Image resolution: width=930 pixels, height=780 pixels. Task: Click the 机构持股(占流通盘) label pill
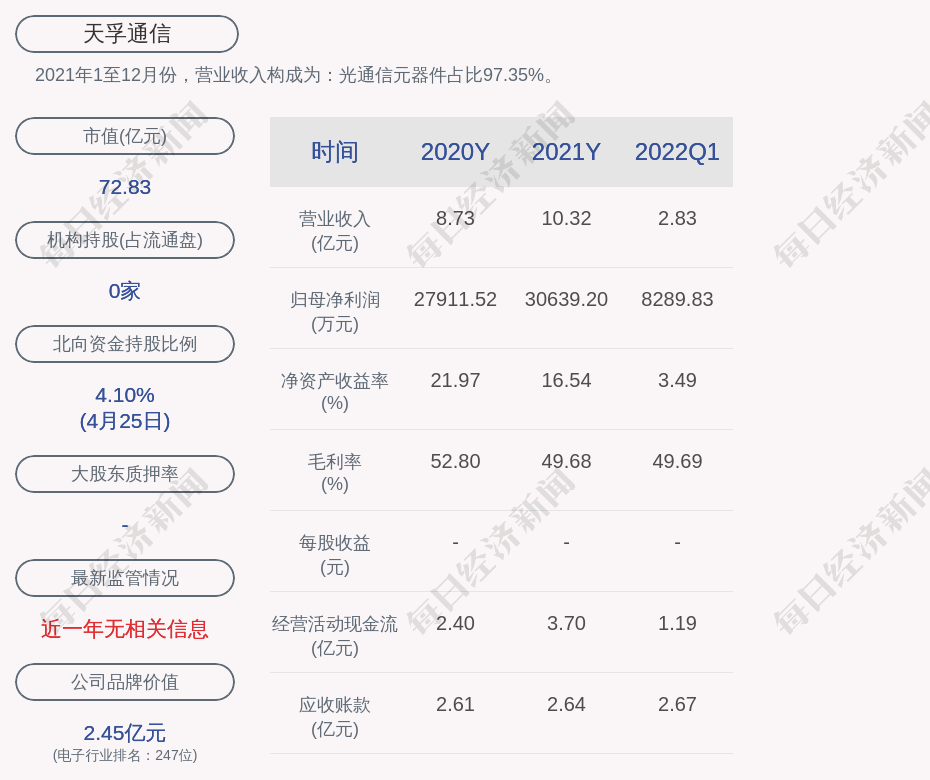[125, 240]
